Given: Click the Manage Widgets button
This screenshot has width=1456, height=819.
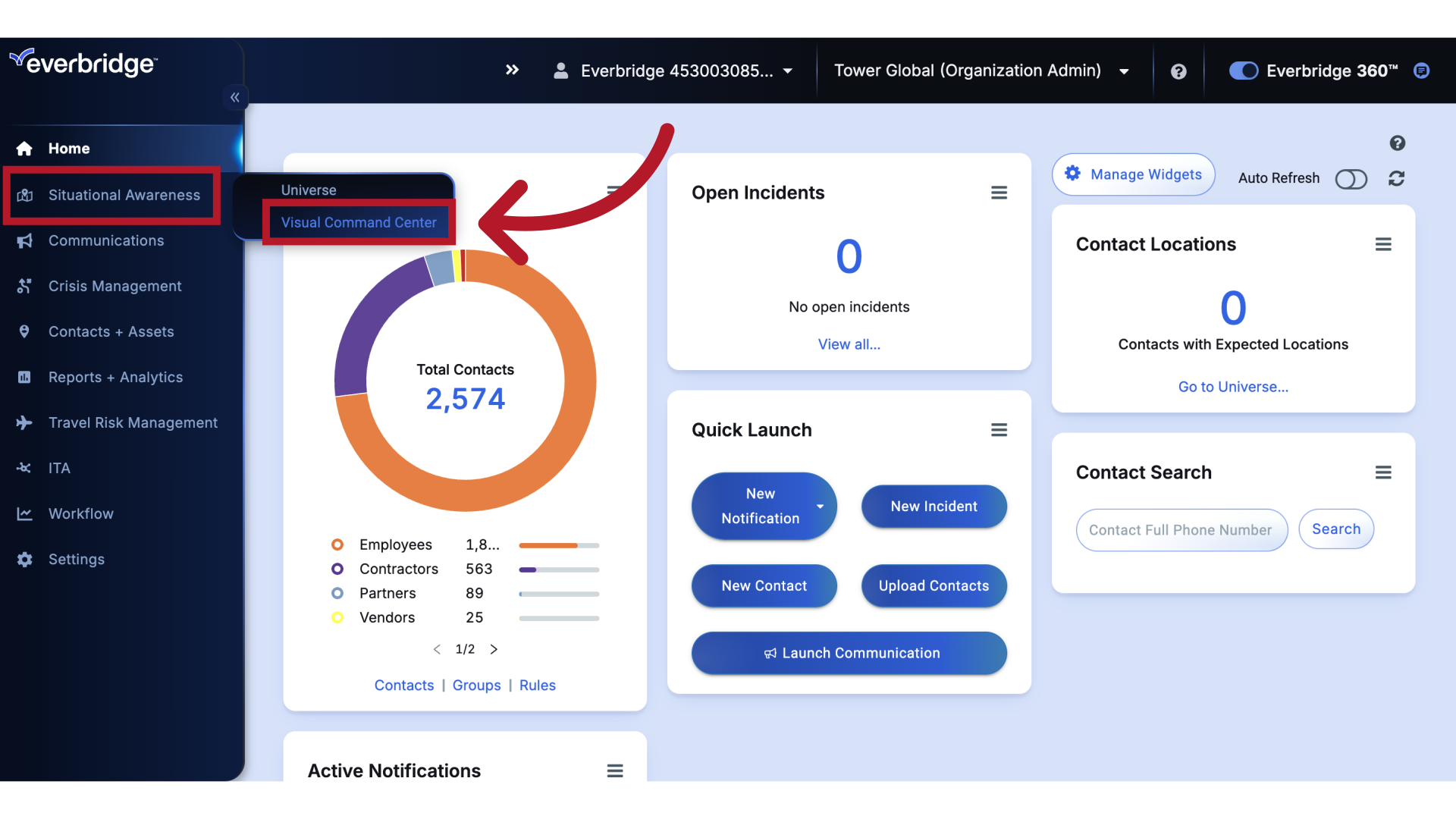Looking at the screenshot, I should tap(1133, 174).
